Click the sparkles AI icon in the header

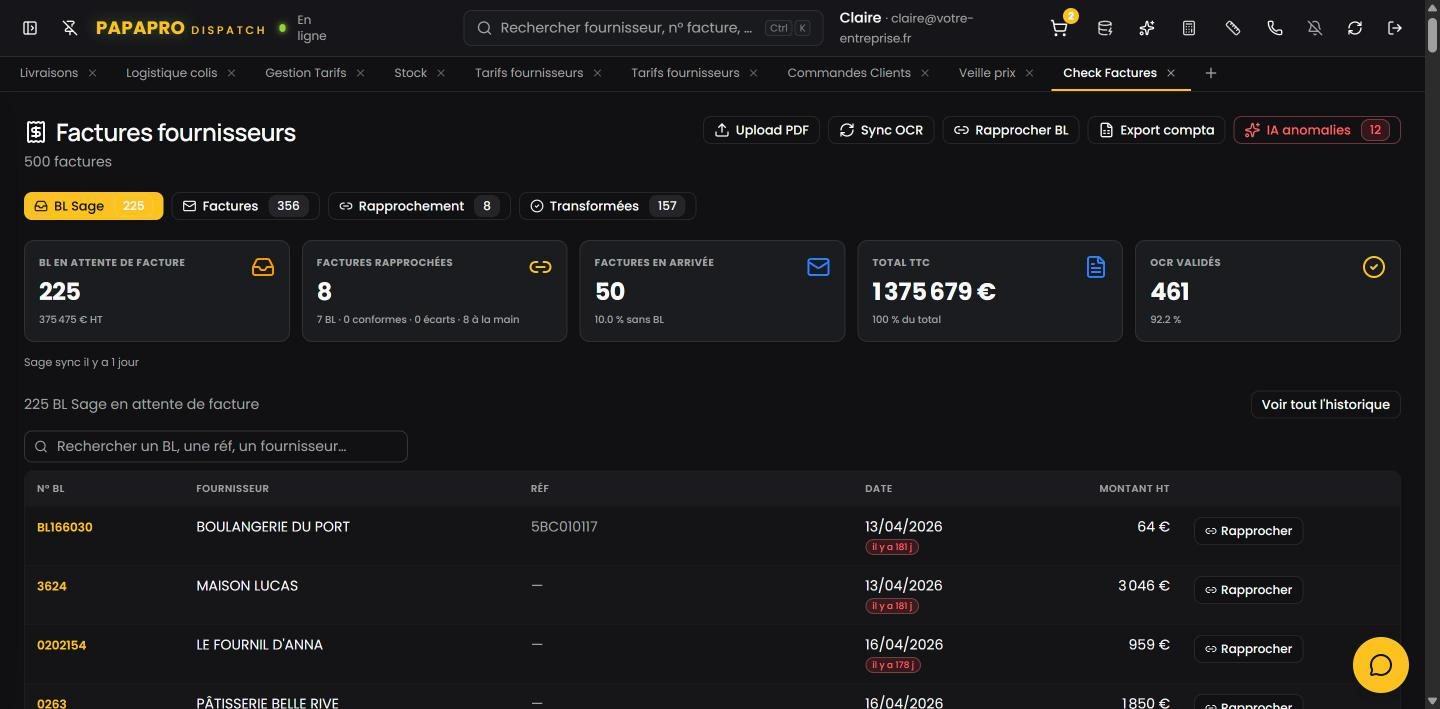point(1147,28)
